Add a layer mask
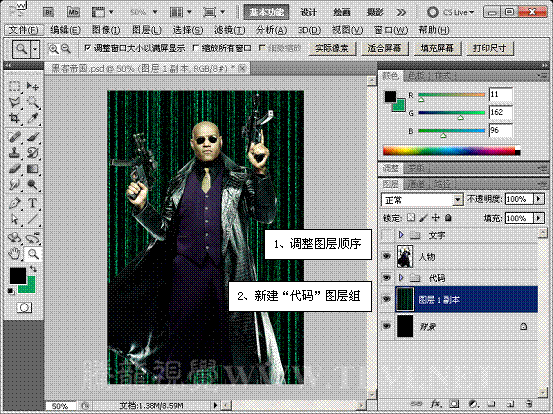This screenshot has height=414, width=553. [455, 404]
